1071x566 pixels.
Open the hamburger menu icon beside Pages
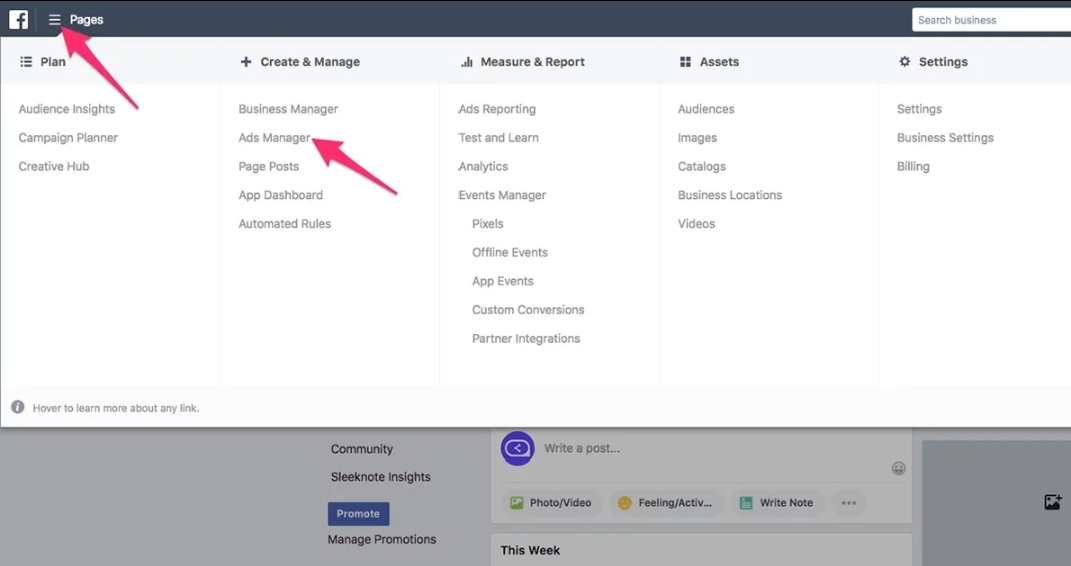pos(55,20)
